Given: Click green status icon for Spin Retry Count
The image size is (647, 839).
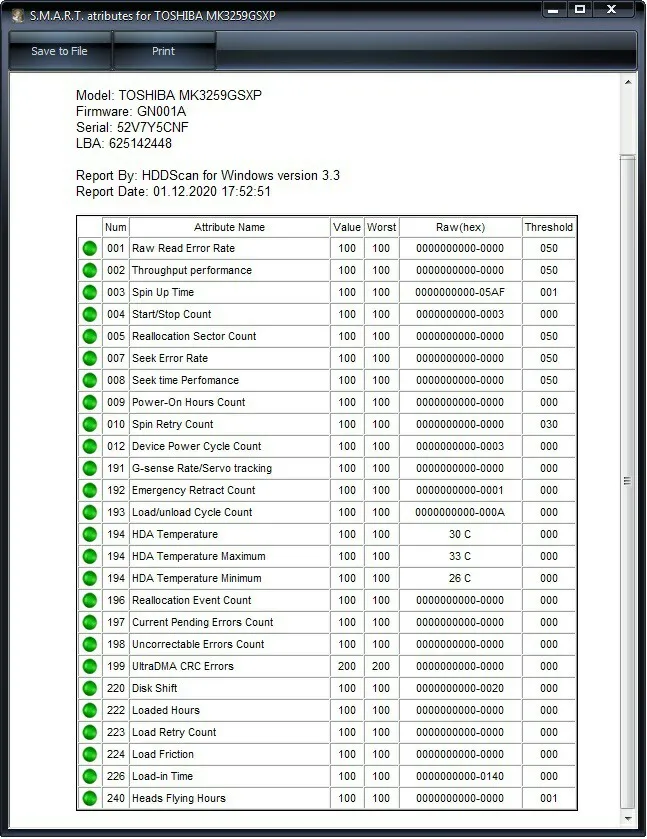Looking at the screenshot, I should pyautogui.click(x=90, y=424).
